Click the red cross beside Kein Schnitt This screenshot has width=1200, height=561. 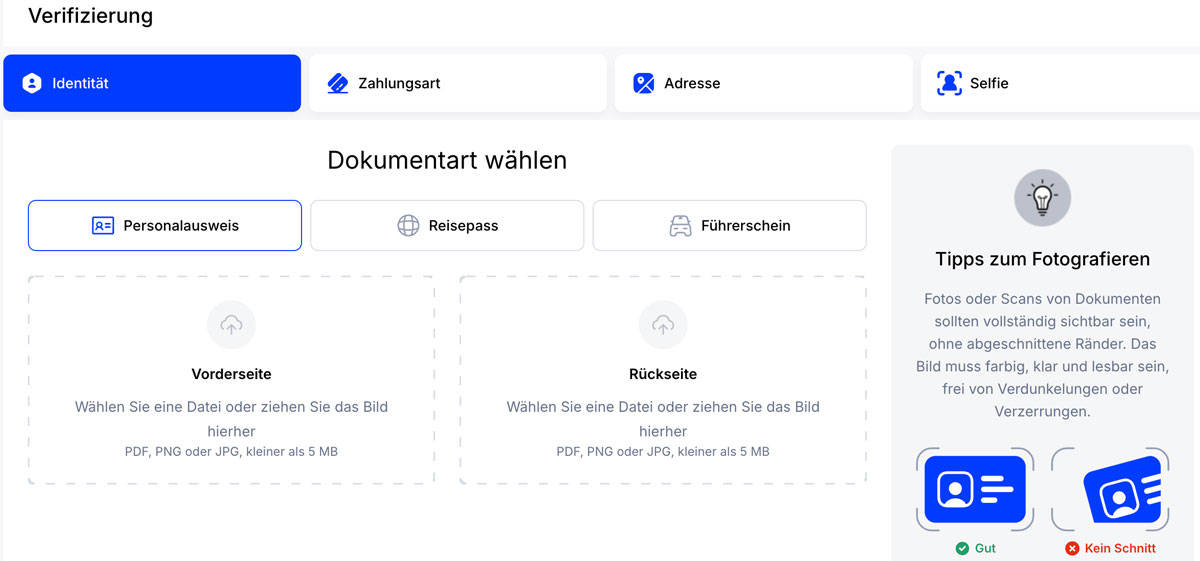pos(1072,548)
